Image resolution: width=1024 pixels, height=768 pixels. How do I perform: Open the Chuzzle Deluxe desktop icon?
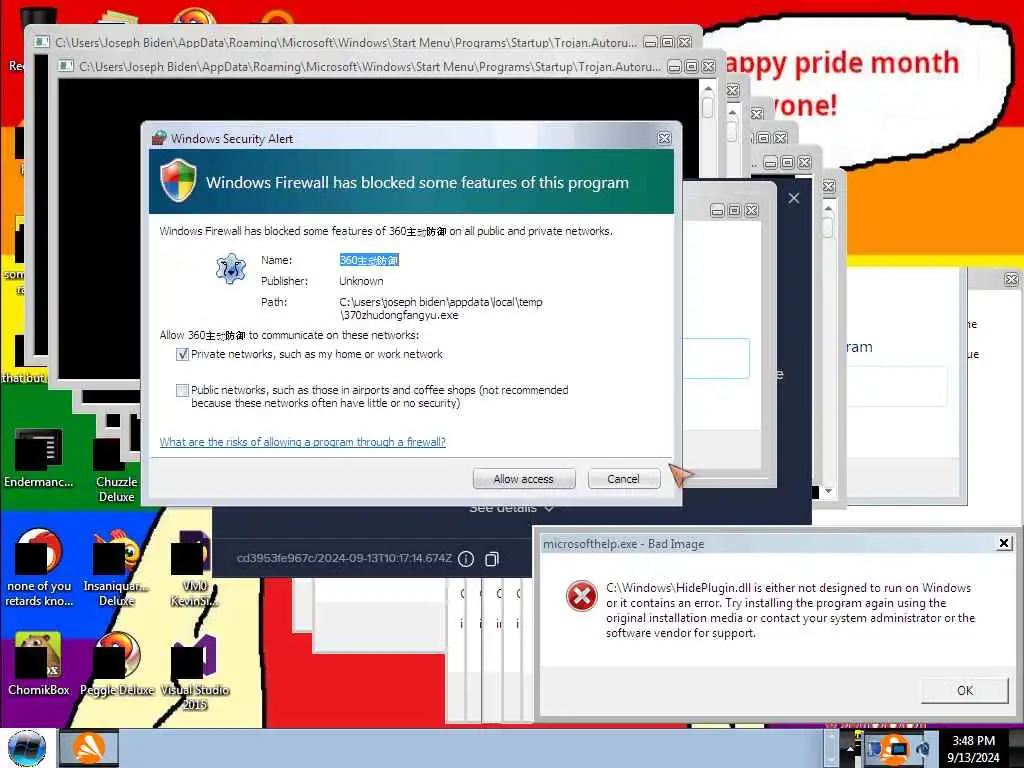pos(116,470)
